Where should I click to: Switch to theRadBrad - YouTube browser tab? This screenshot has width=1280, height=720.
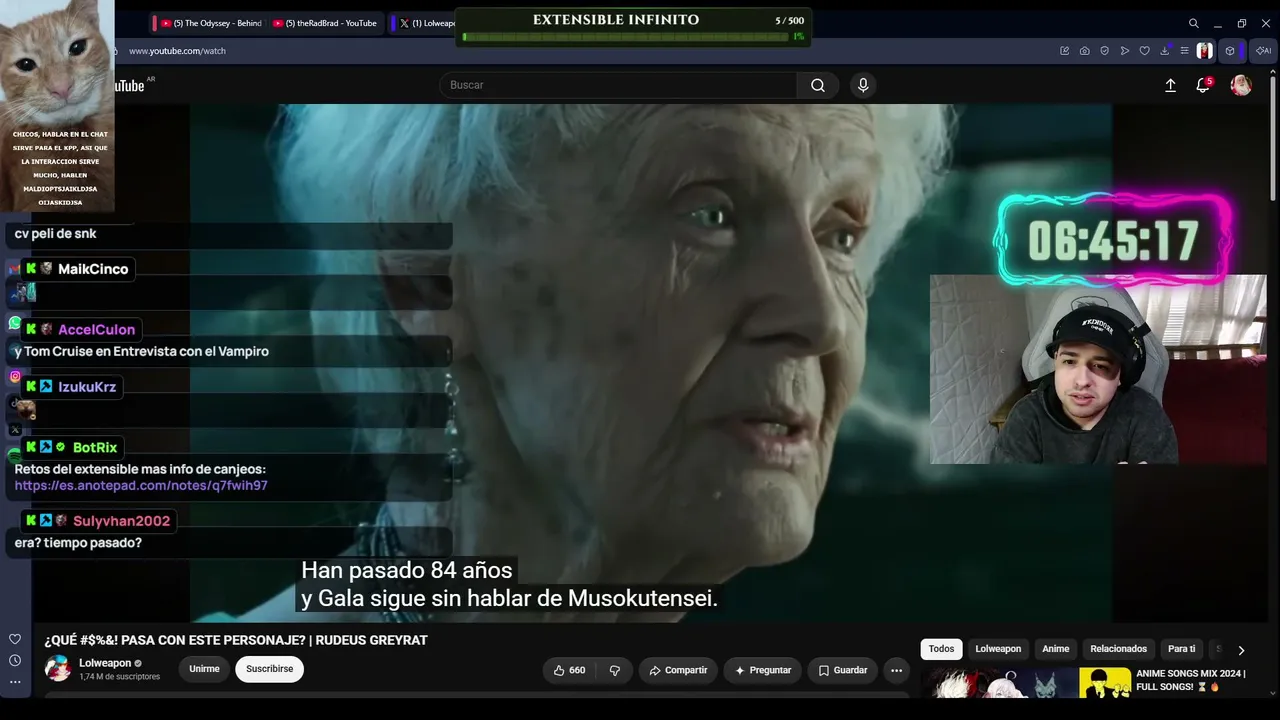pos(327,23)
